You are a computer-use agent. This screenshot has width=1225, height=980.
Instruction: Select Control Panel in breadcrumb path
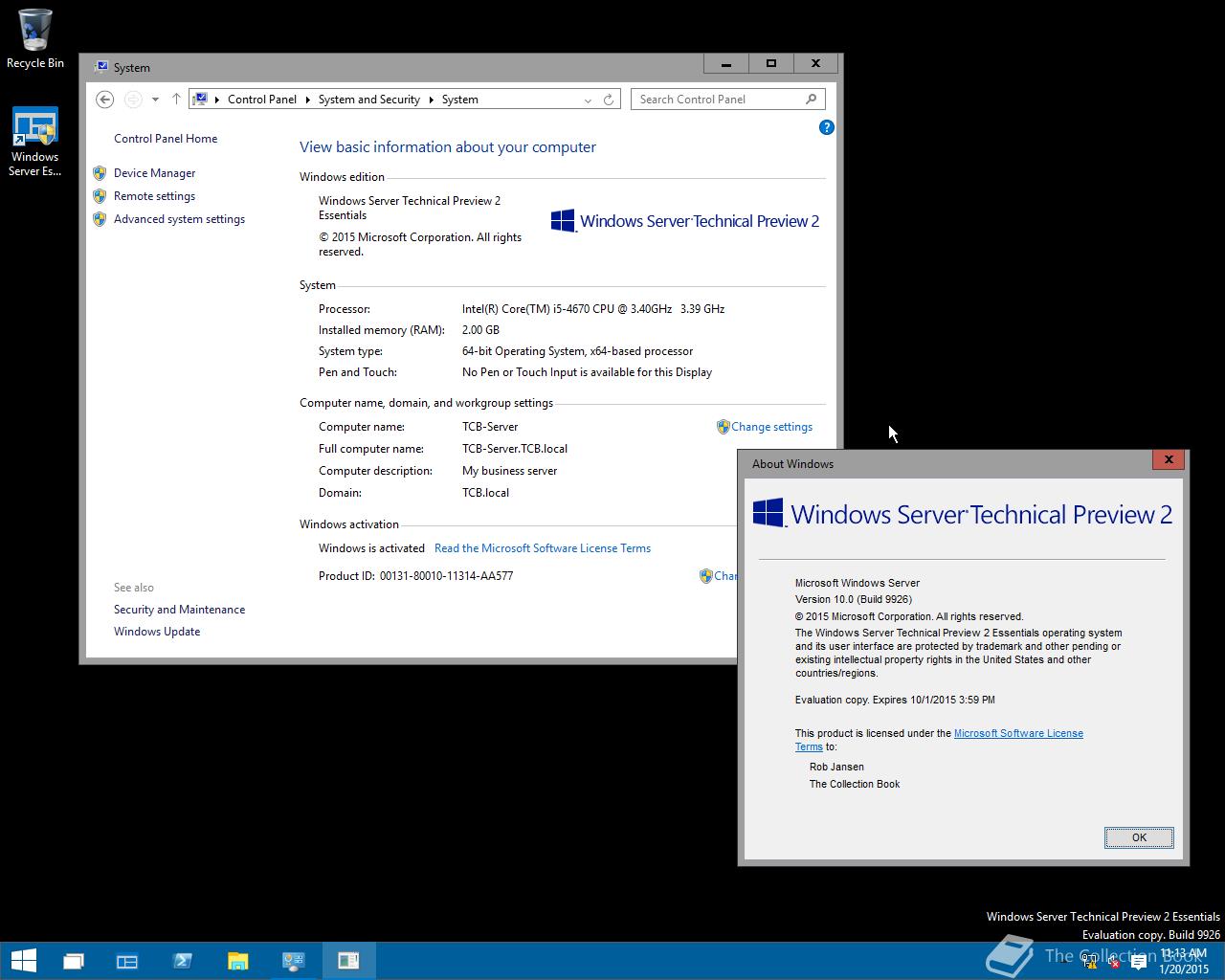tap(261, 100)
